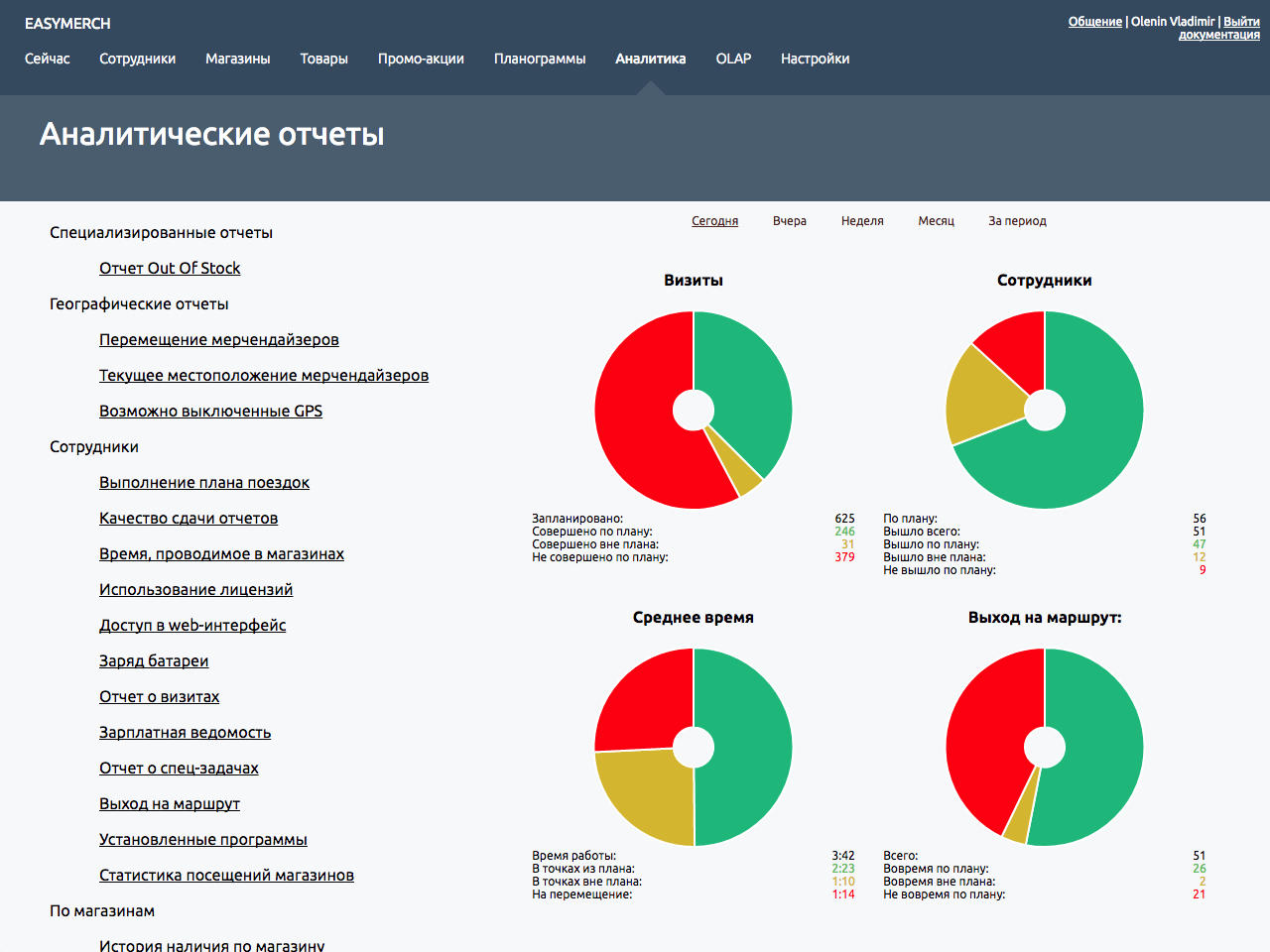The image size is (1270, 952).
Task: Open Выполнение плана поездок report
Action: pos(204,482)
